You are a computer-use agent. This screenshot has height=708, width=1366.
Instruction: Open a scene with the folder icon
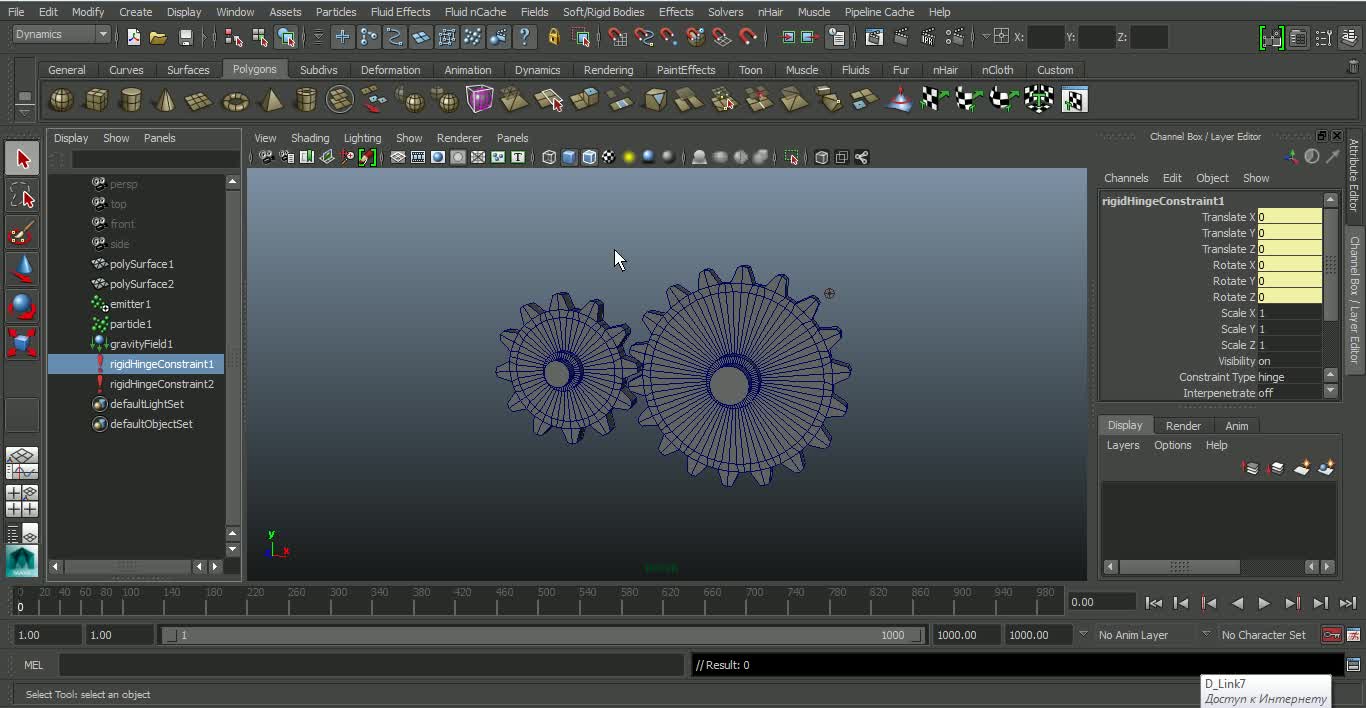pos(158,37)
